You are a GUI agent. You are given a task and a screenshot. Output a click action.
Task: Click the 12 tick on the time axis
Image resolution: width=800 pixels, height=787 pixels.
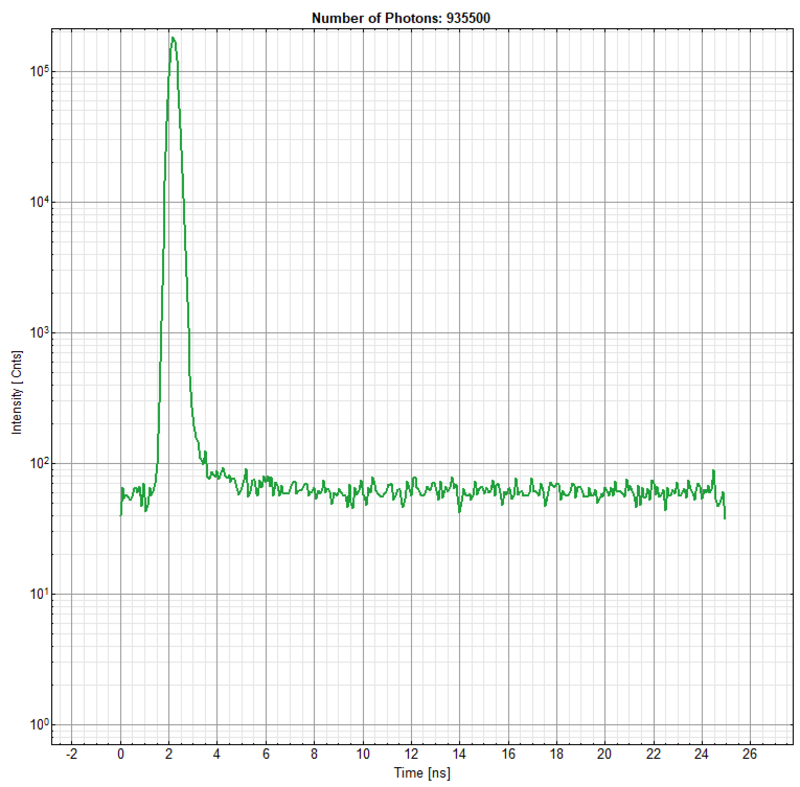click(x=411, y=754)
